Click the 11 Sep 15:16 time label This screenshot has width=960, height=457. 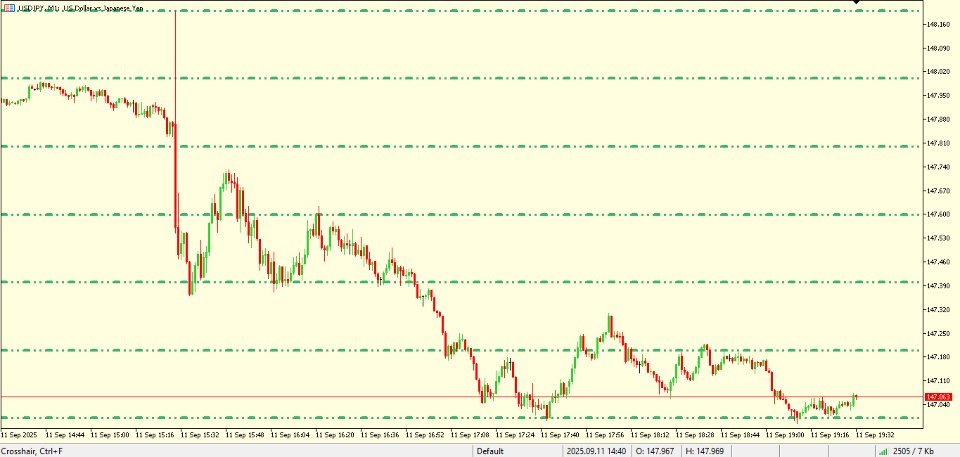point(155,435)
